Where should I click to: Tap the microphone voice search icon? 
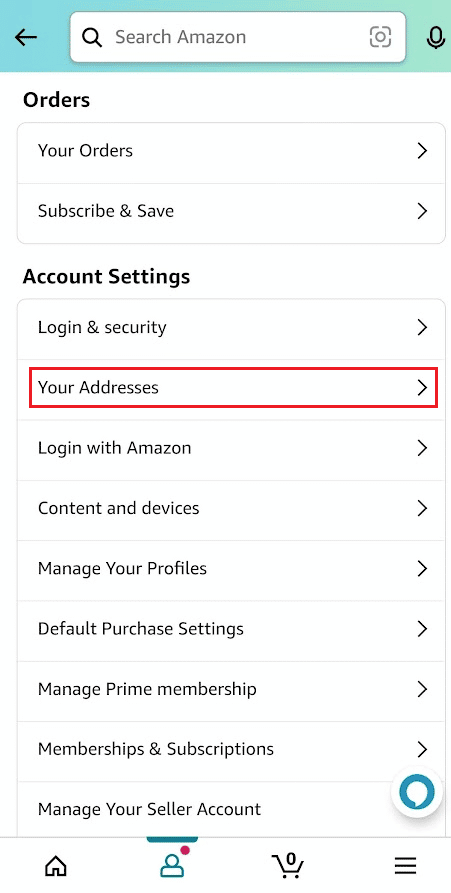point(435,38)
